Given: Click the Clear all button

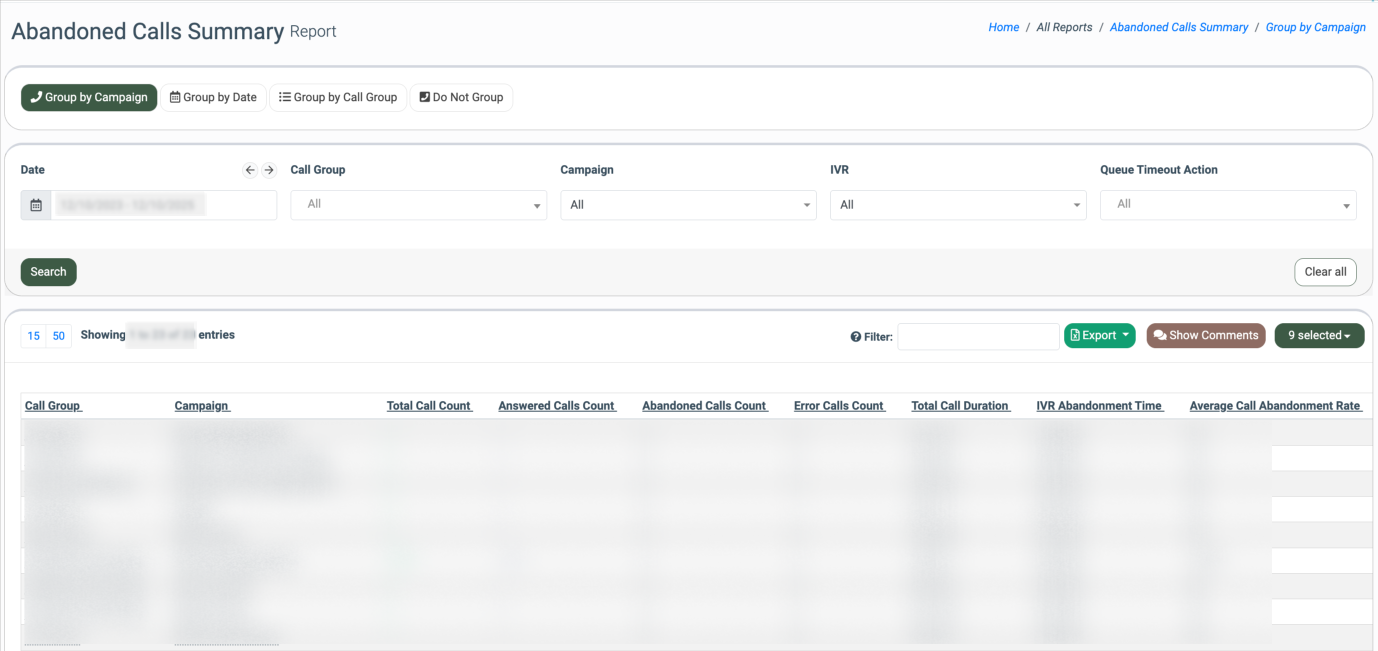Looking at the screenshot, I should pos(1325,272).
